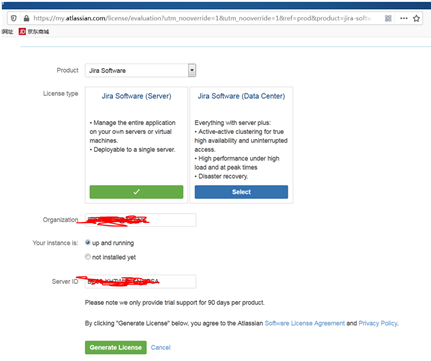Open the QR code icon in address bar

pos(388,18)
